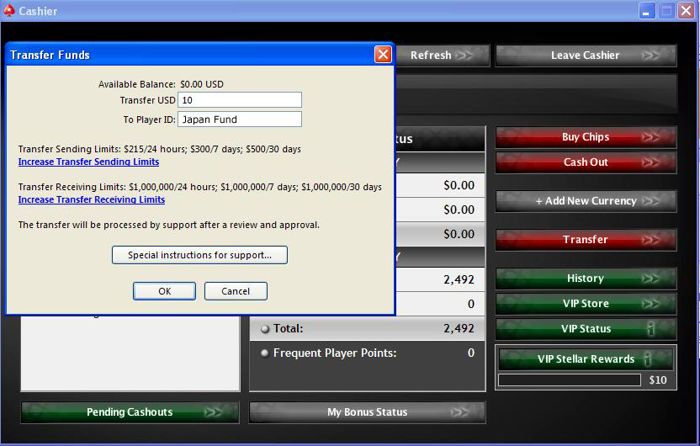Open My Bonus Status
The width and height of the screenshot is (700, 446).
tap(367, 412)
